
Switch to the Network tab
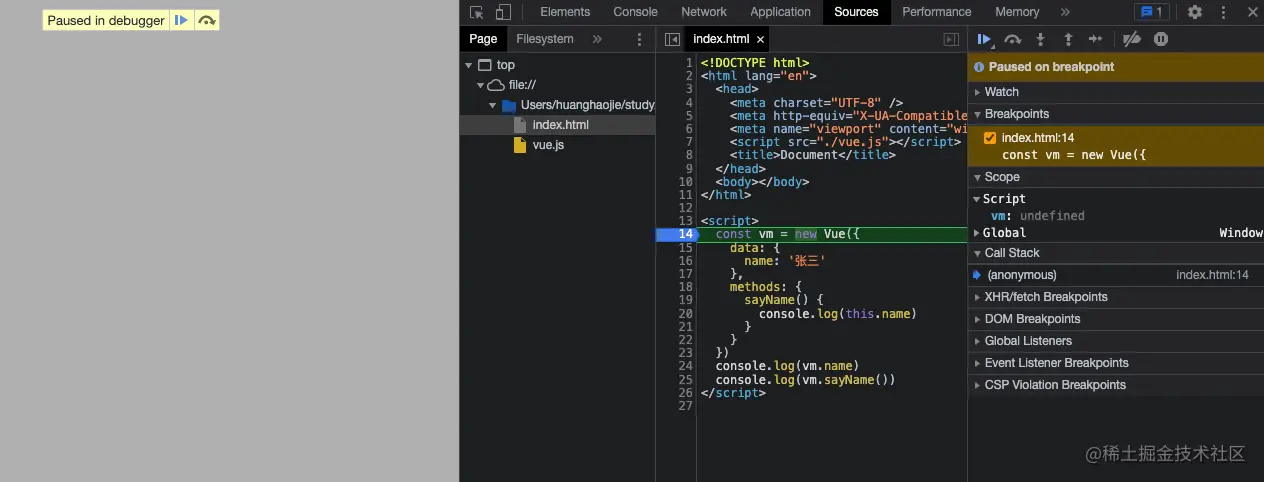704,12
